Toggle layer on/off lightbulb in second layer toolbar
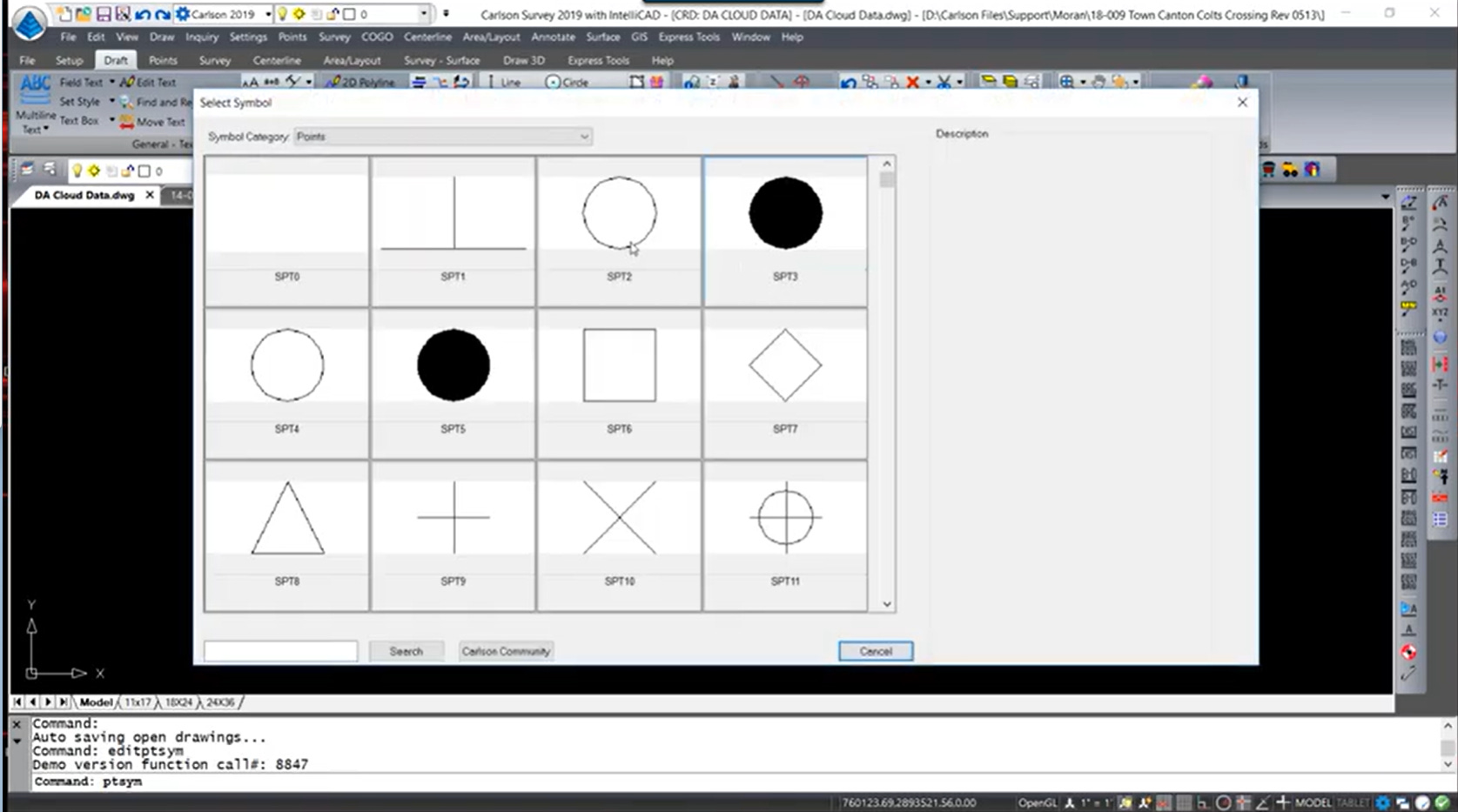 point(77,171)
